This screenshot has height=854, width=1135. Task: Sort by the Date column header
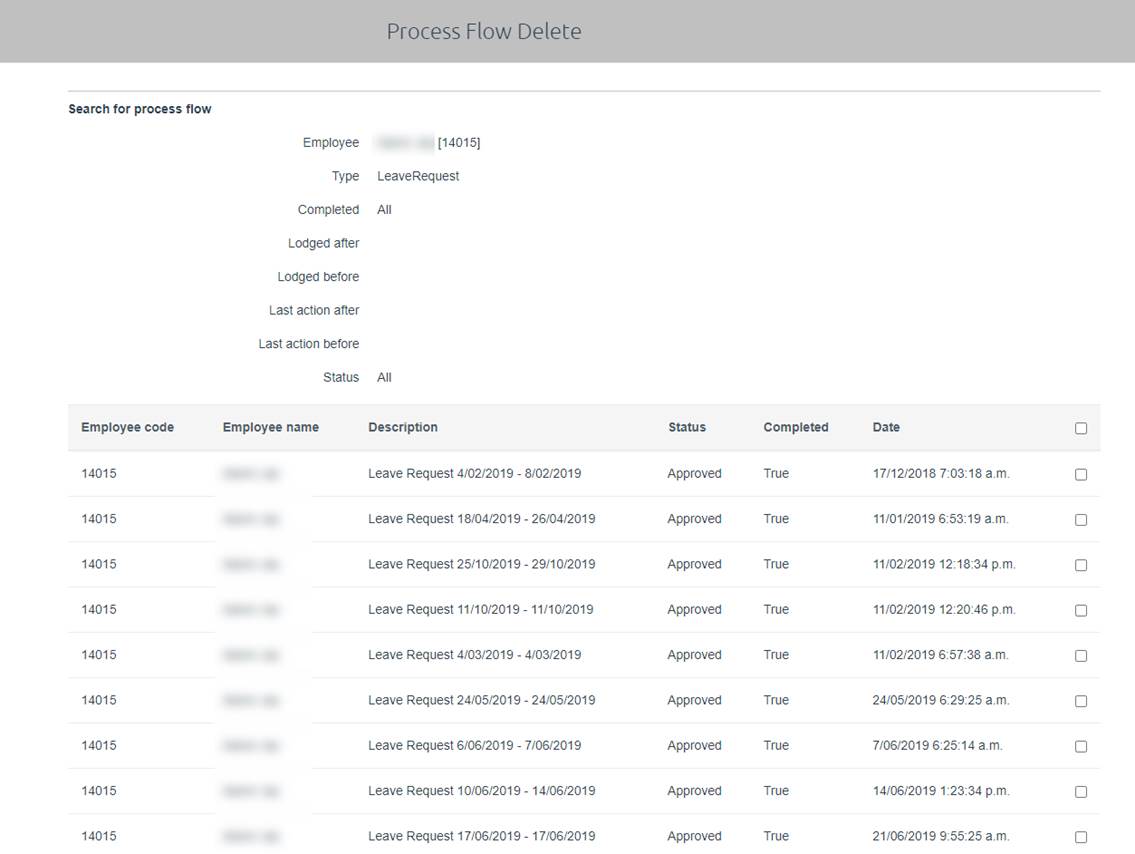tap(886, 427)
